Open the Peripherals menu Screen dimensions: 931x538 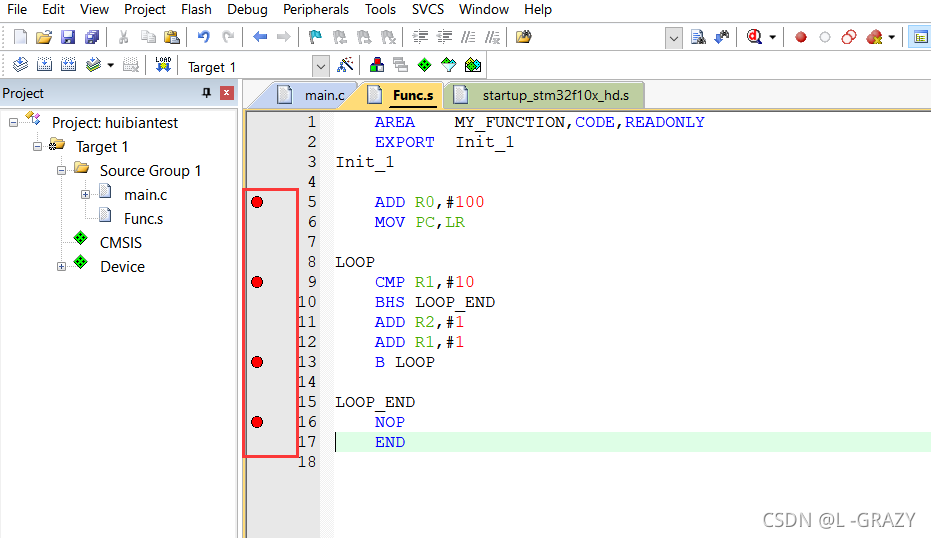click(x=316, y=10)
